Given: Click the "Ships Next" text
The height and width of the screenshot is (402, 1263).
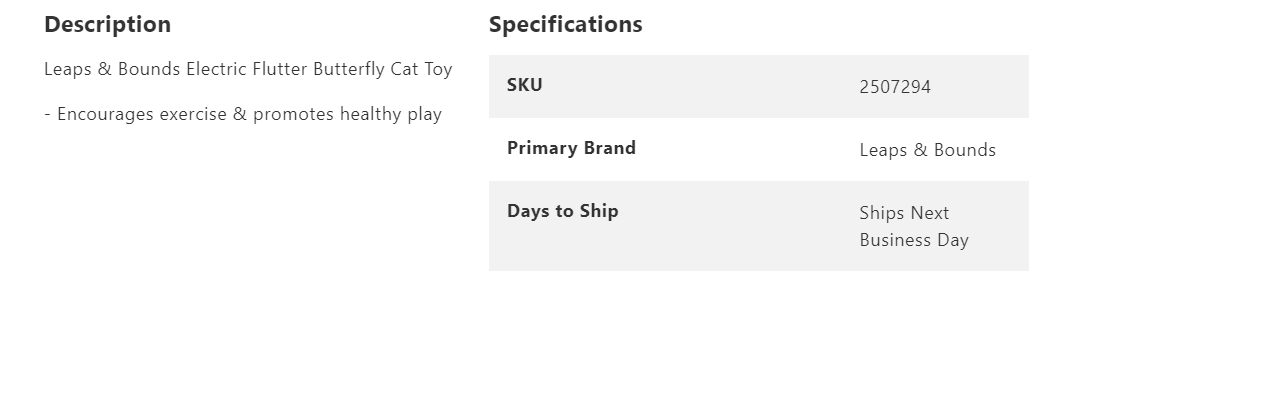Looking at the screenshot, I should pos(903,213).
